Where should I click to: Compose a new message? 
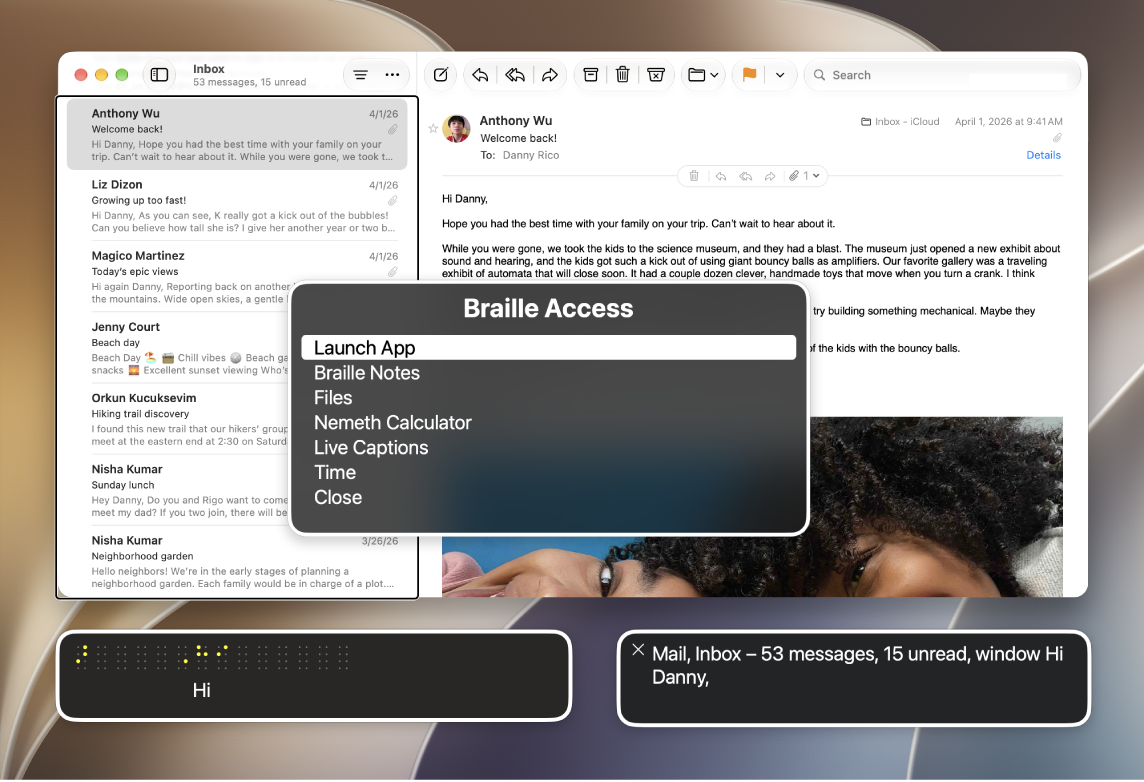point(441,74)
